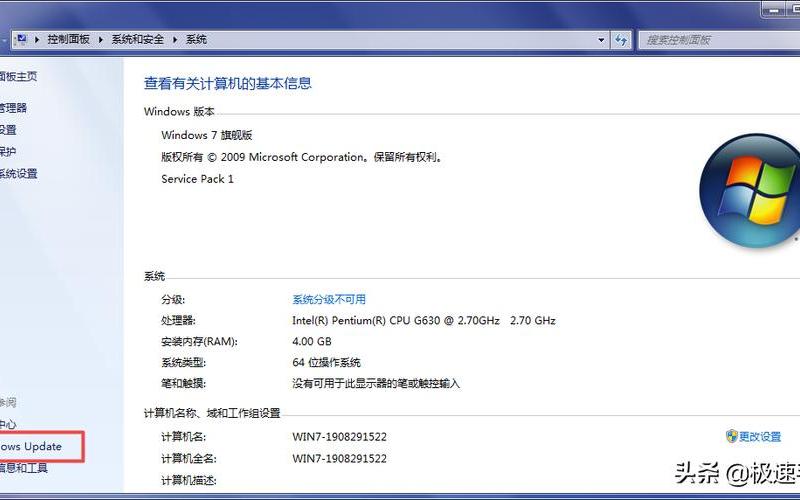Image resolution: width=800 pixels, height=500 pixels.
Task: Expand the arrow after 系统和安全 breadcrumb
Action: [175, 40]
